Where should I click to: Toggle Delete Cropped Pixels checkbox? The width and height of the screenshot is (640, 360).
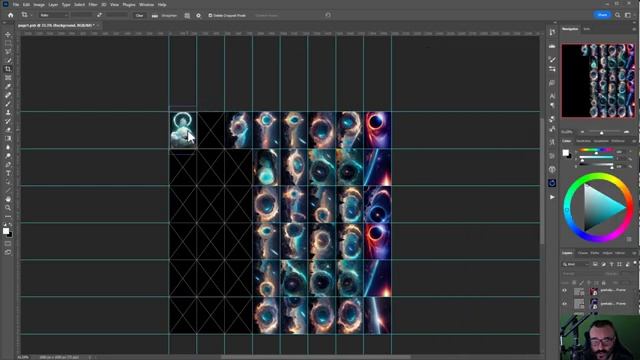[210, 16]
